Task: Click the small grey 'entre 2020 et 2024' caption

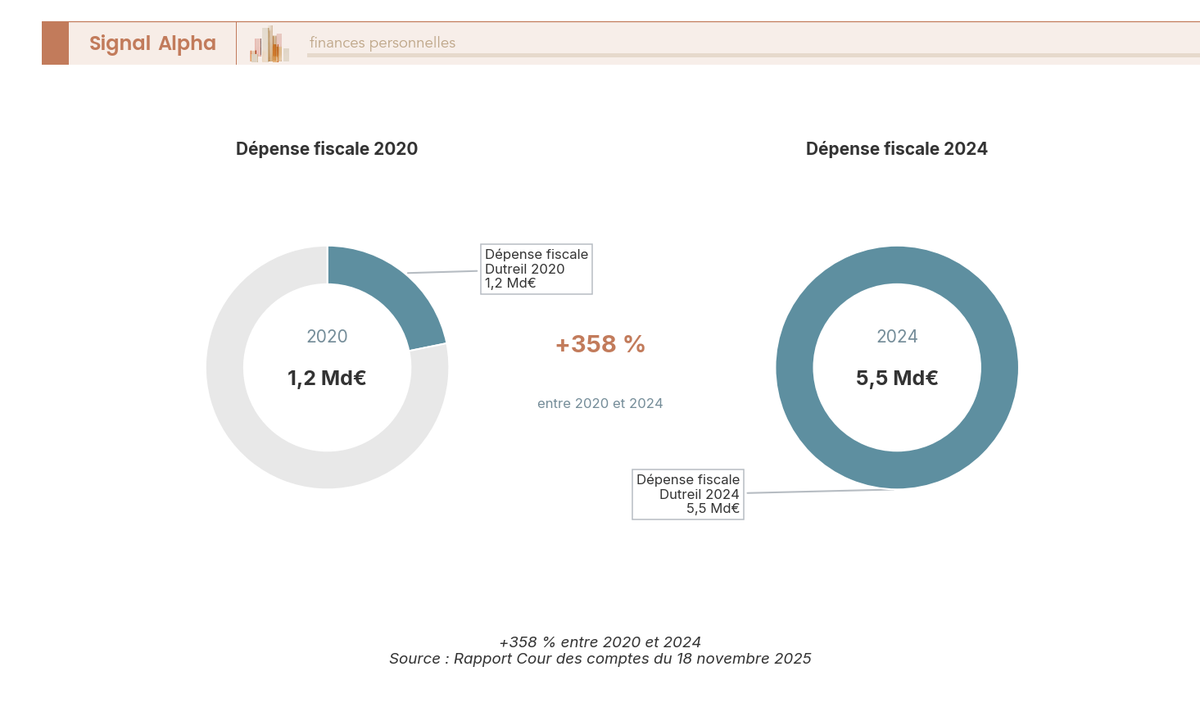Action: (600, 404)
